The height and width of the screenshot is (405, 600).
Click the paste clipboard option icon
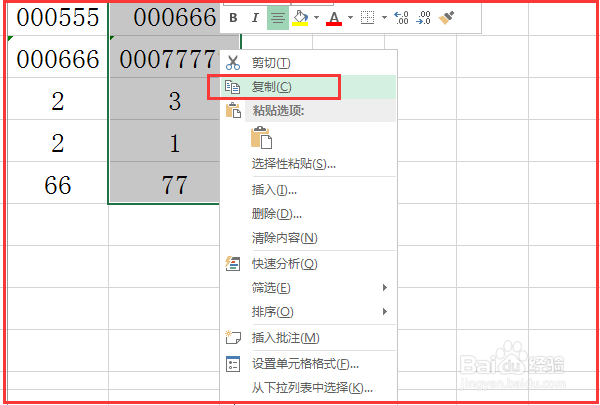(262, 137)
